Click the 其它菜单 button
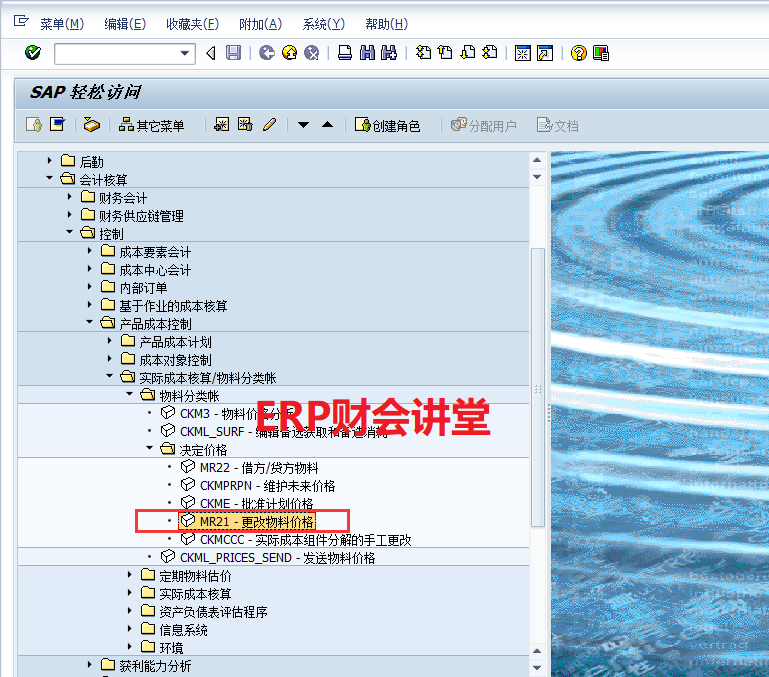Image resolution: width=769 pixels, height=677 pixels. 151,125
